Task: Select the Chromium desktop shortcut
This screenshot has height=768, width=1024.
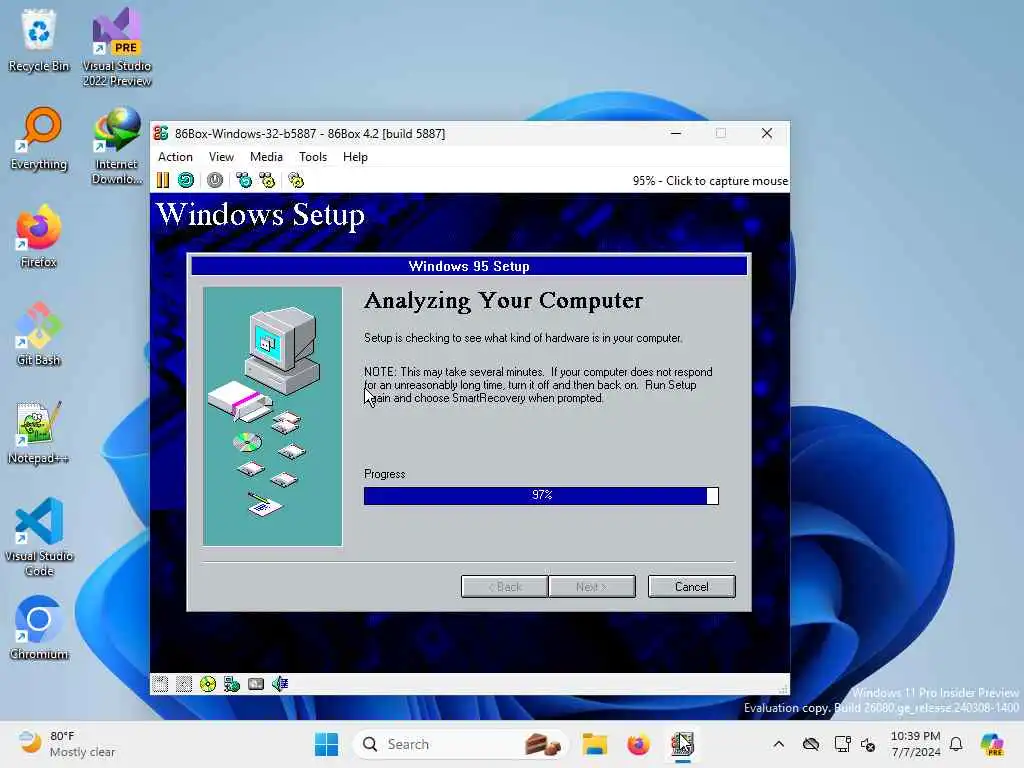Action: pyautogui.click(x=39, y=628)
